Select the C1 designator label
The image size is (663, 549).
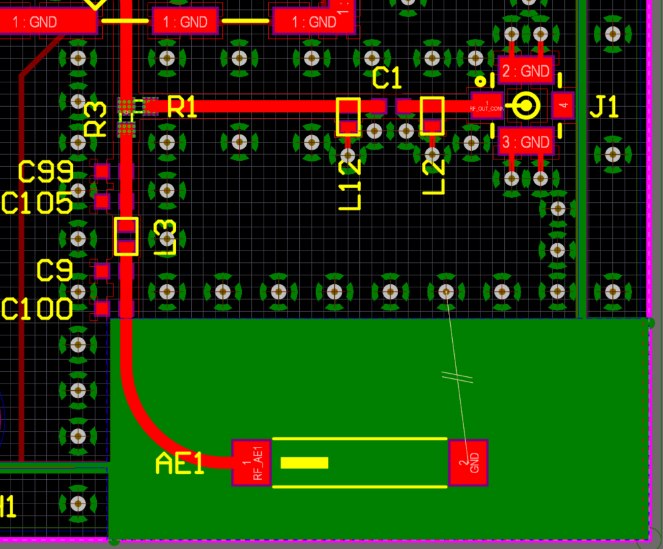pos(386,78)
